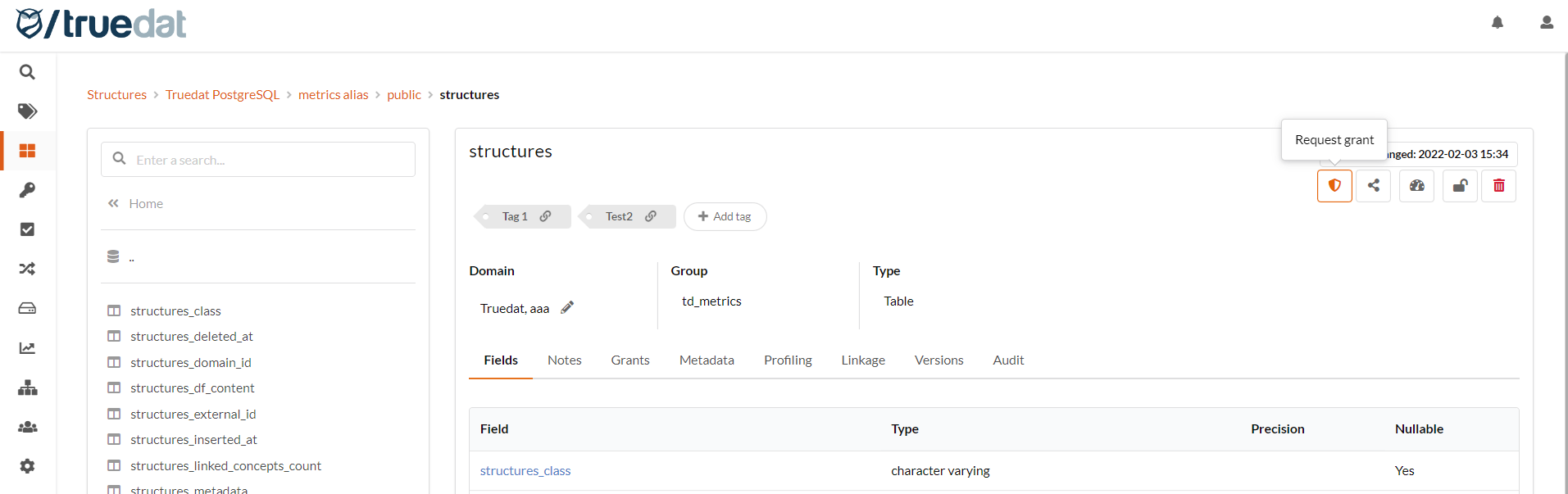Delete structure with red trash icon

pyautogui.click(x=1499, y=186)
